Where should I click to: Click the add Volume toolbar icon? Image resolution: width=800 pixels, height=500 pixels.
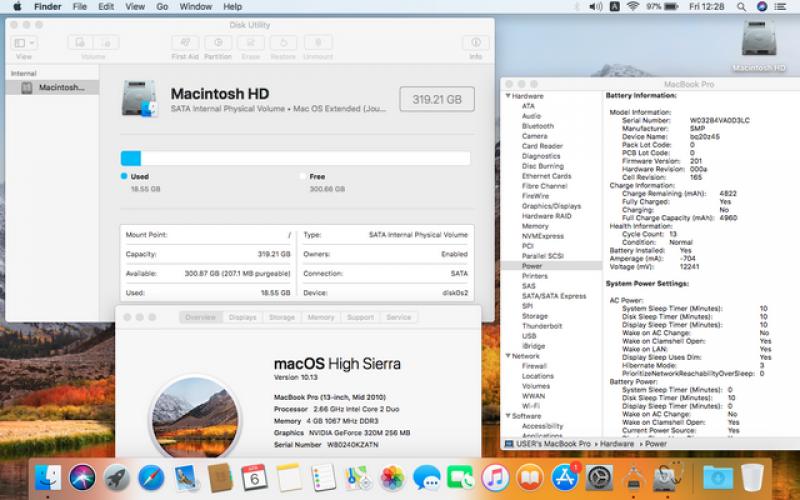point(81,43)
